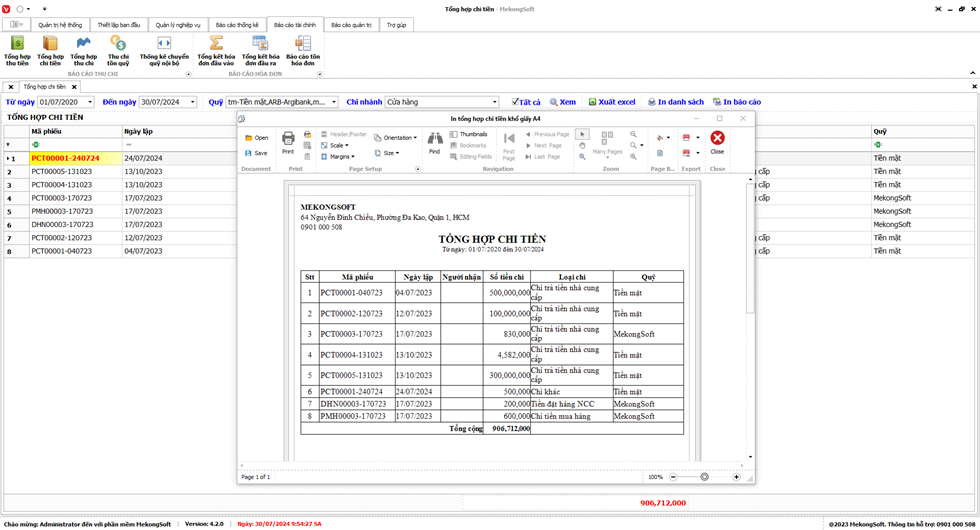Expand the lower Export dropdown arrow

[x=698, y=153]
